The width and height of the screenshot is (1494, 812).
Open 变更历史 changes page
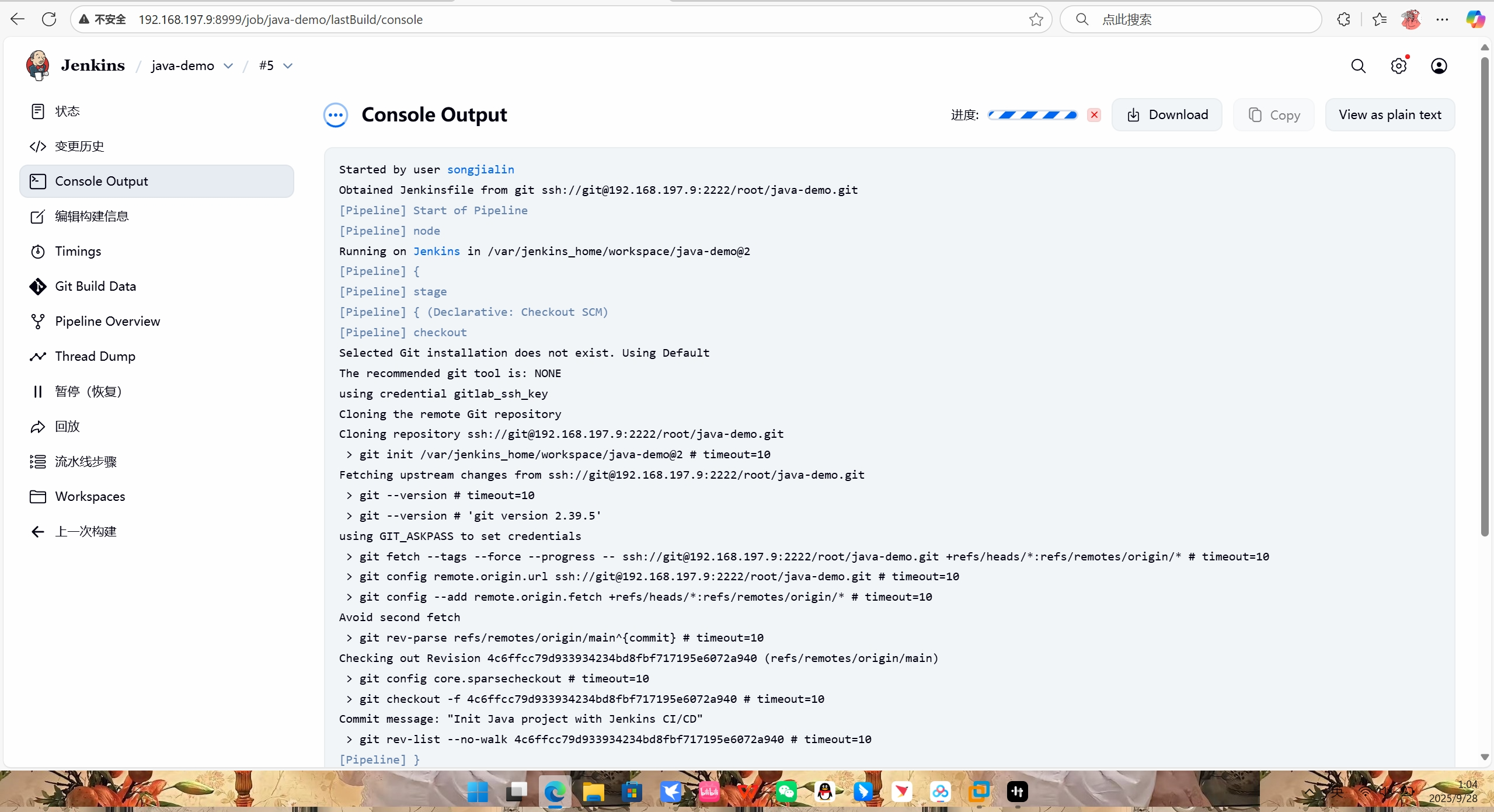(156, 146)
